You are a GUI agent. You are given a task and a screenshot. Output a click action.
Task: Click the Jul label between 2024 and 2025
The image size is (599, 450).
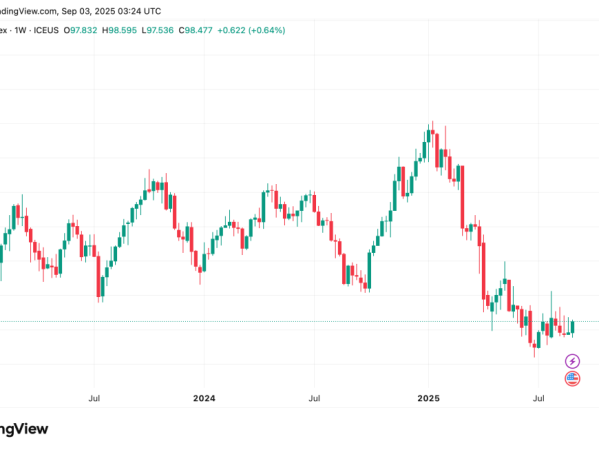point(314,398)
